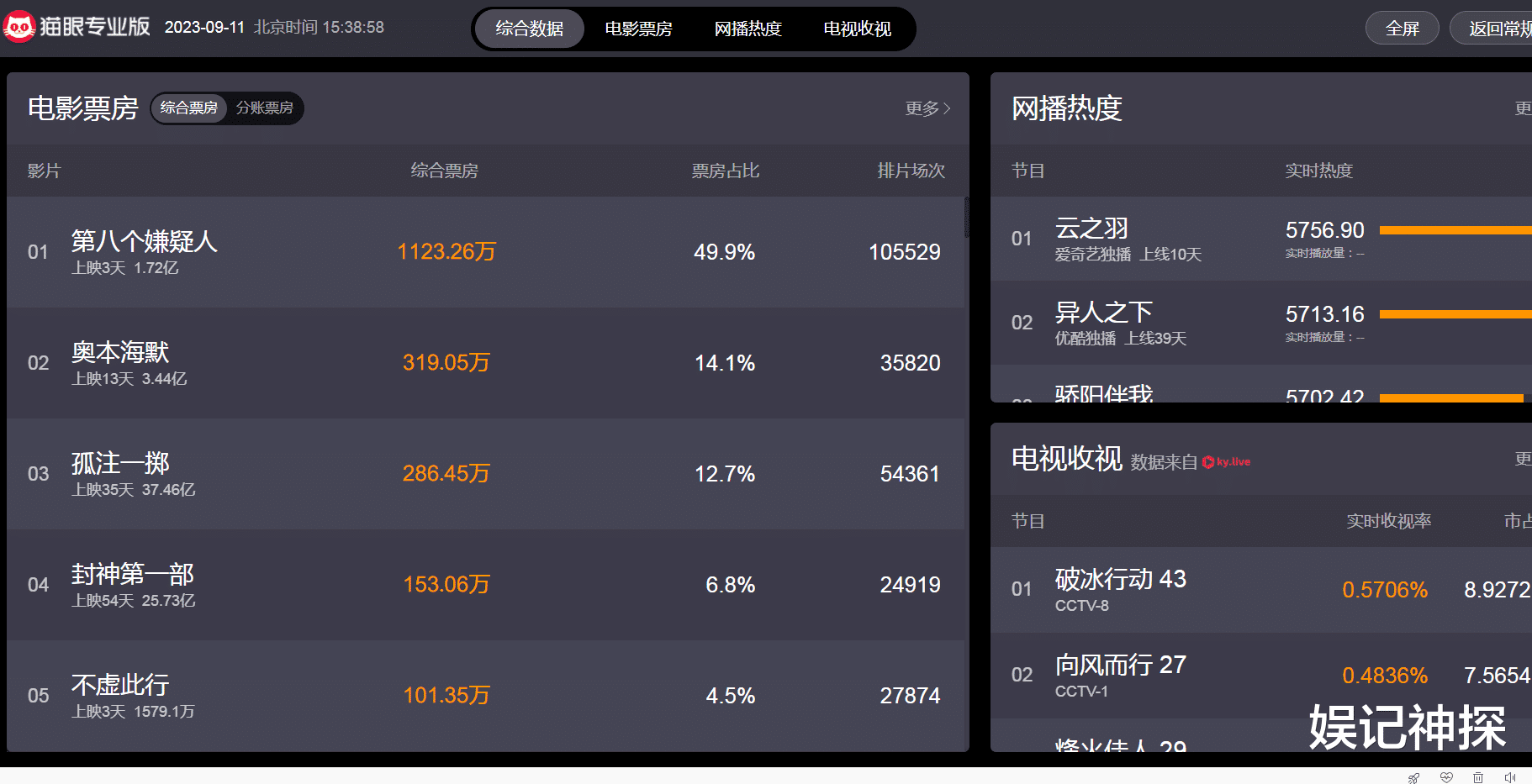This screenshot has height=784, width=1532.
Task: Click the screenings count 27874
Action: [911, 696]
